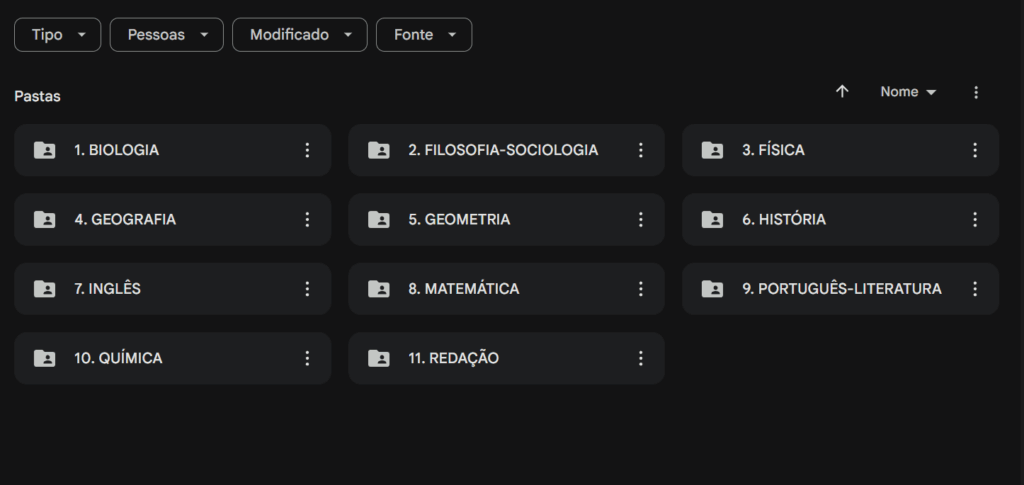Open the Fonte filter dropdown
This screenshot has height=485, width=1024.
[x=424, y=35]
